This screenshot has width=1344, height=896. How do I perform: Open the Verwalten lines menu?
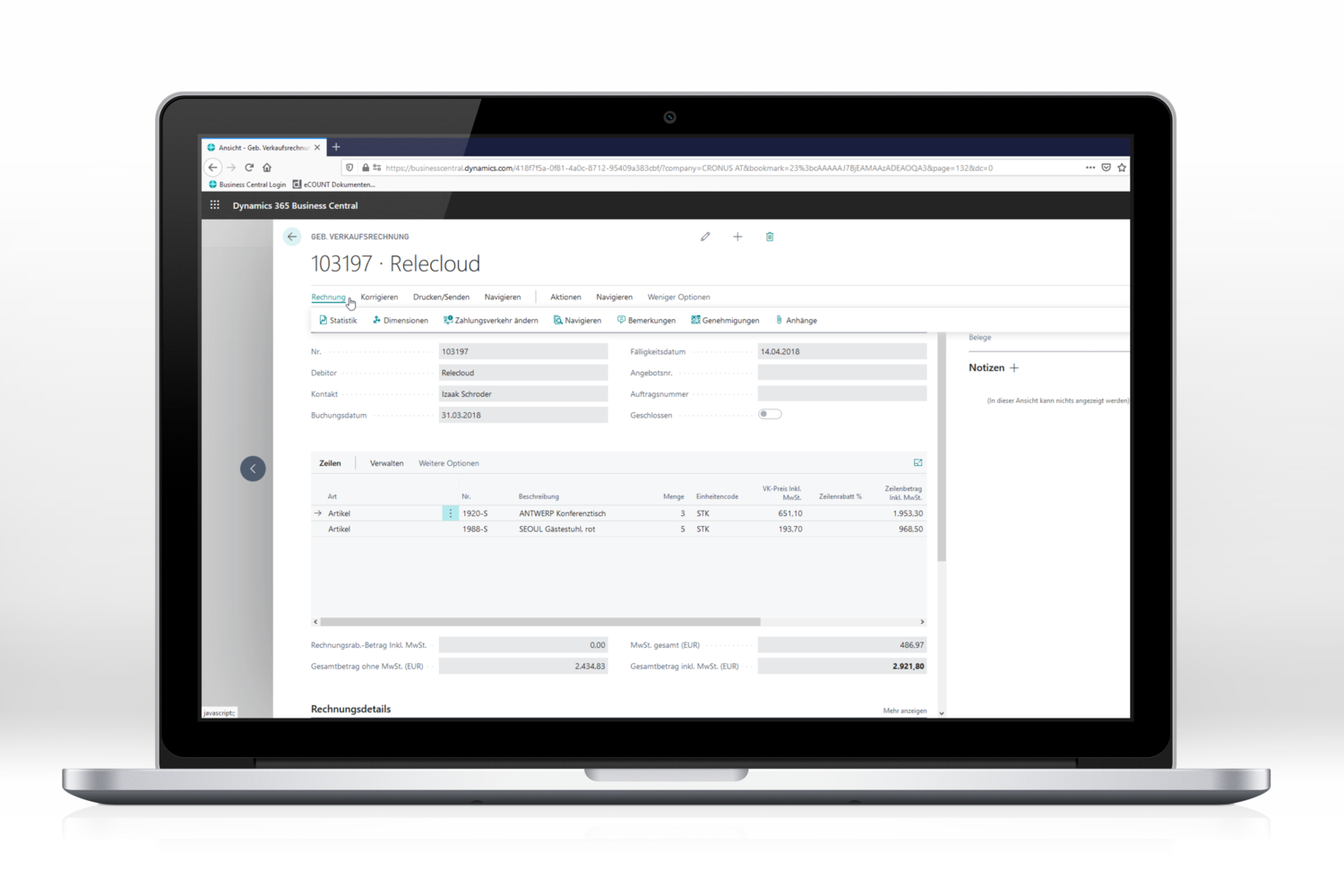point(386,463)
